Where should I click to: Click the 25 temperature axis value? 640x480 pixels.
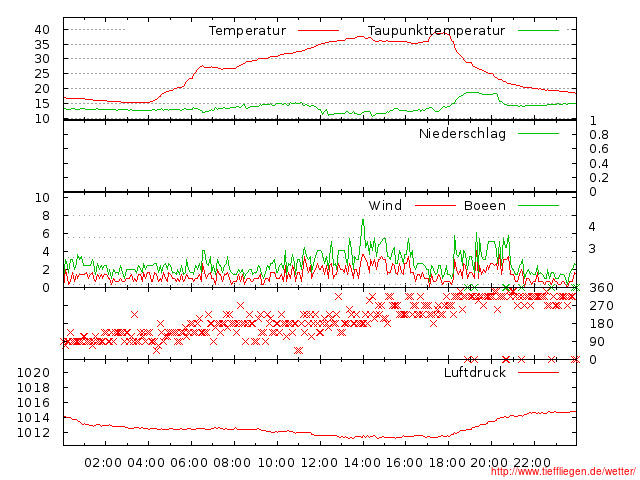tap(42, 74)
